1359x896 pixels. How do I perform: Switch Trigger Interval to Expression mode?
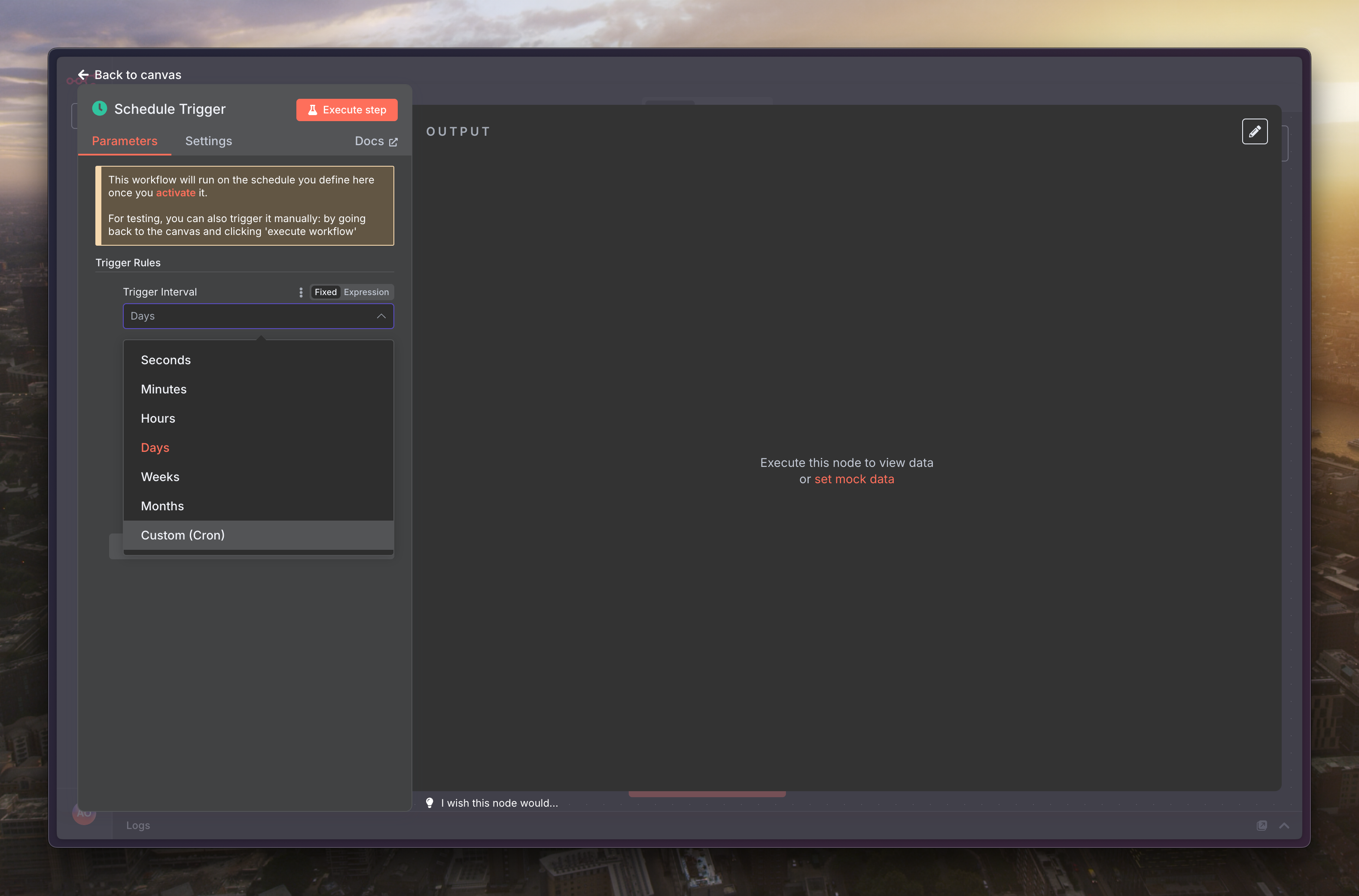coord(366,292)
